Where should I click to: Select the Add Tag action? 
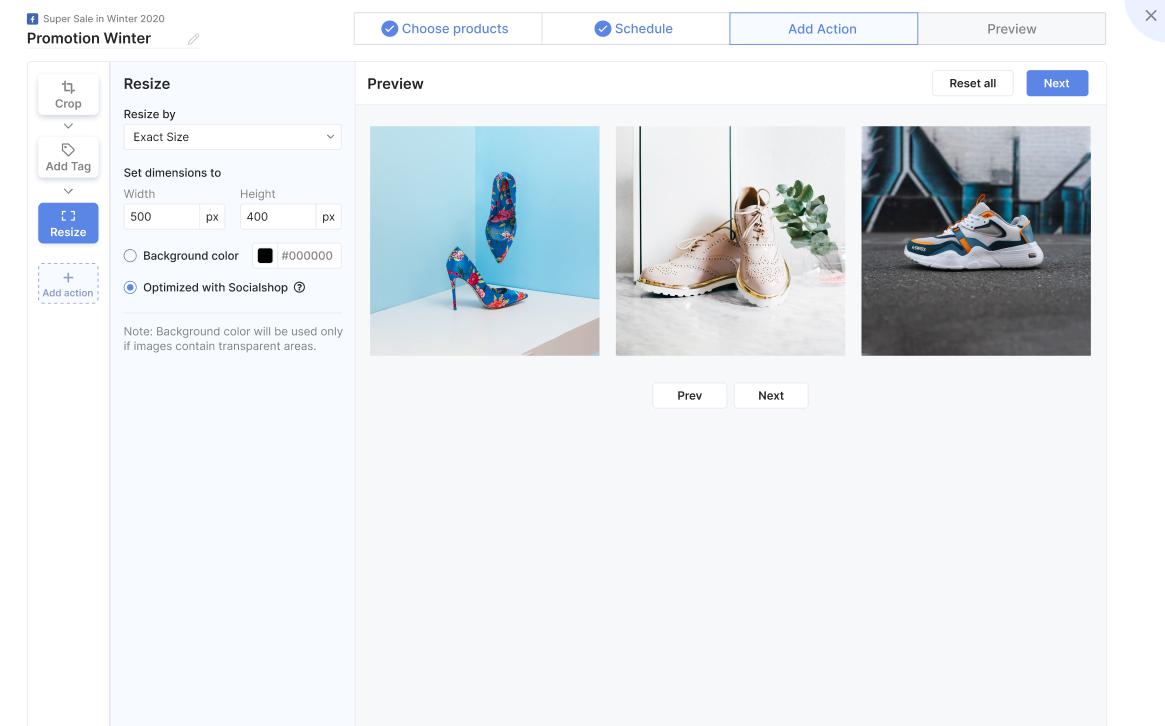[68, 158]
